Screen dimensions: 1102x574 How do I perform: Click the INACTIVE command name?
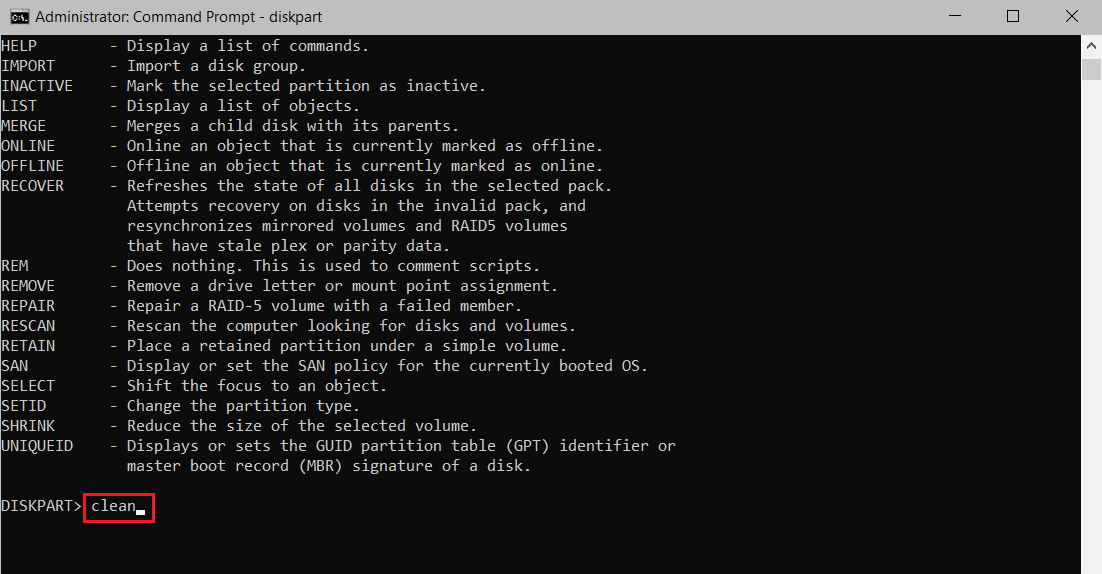[x=37, y=86]
